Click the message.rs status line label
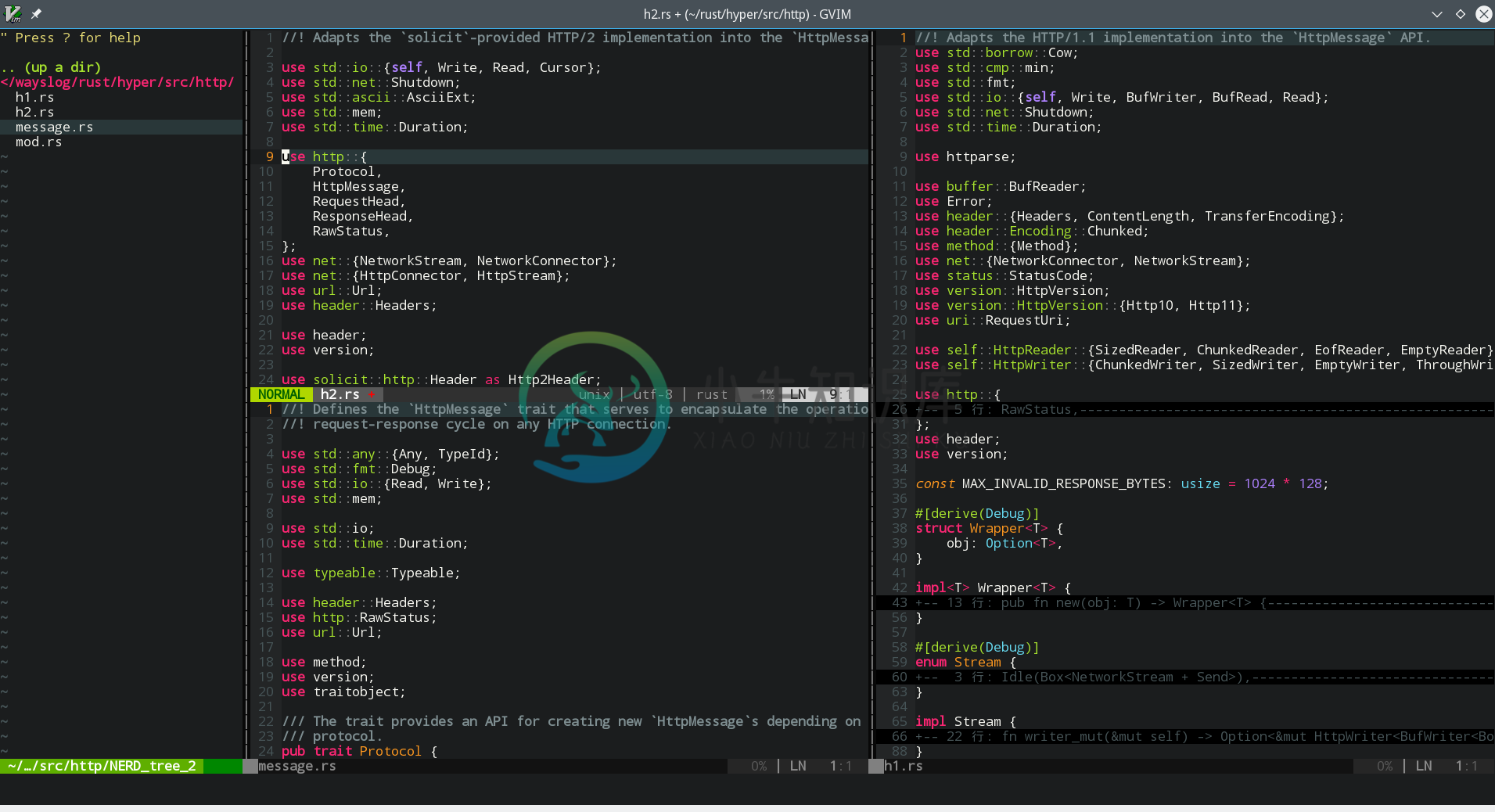This screenshot has height=812, width=1495. (x=297, y=766)
